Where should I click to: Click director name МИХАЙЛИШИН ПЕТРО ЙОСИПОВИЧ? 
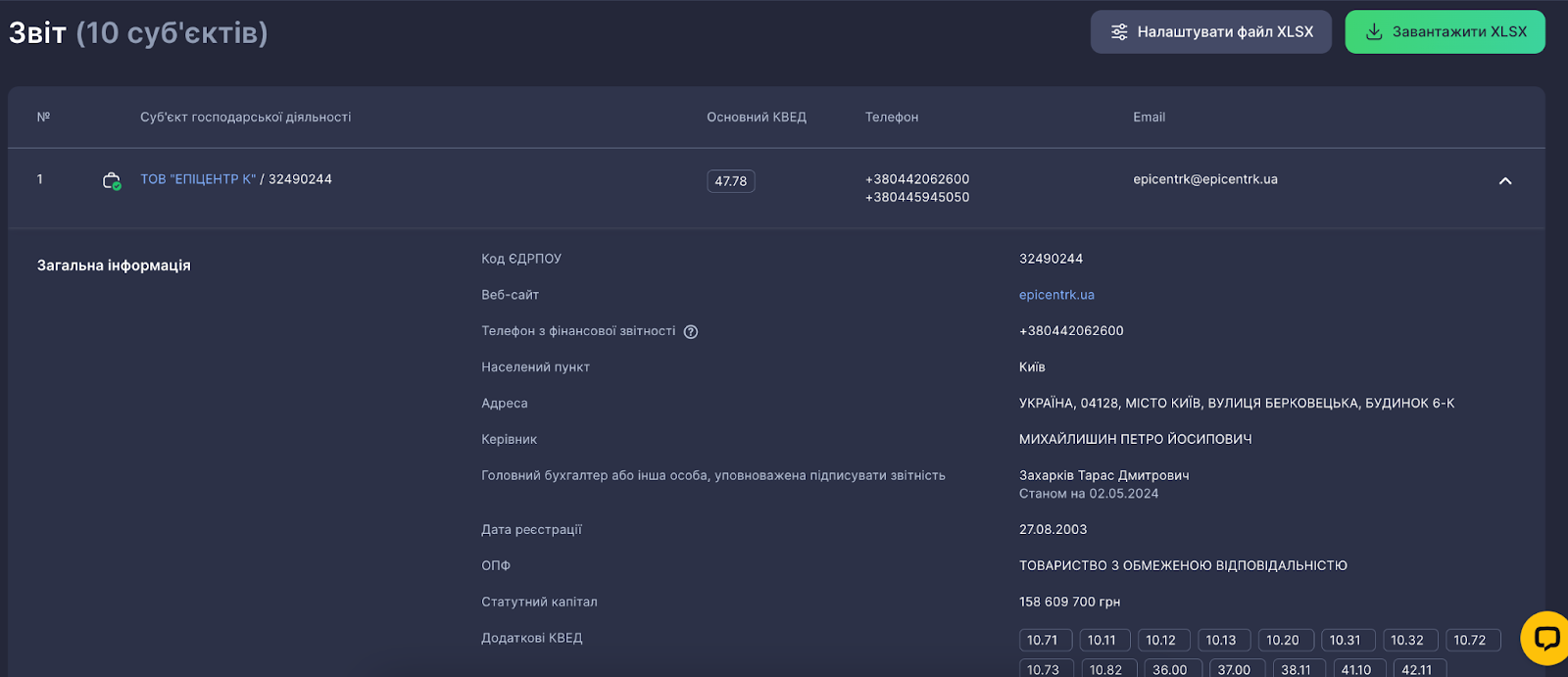1136,440
